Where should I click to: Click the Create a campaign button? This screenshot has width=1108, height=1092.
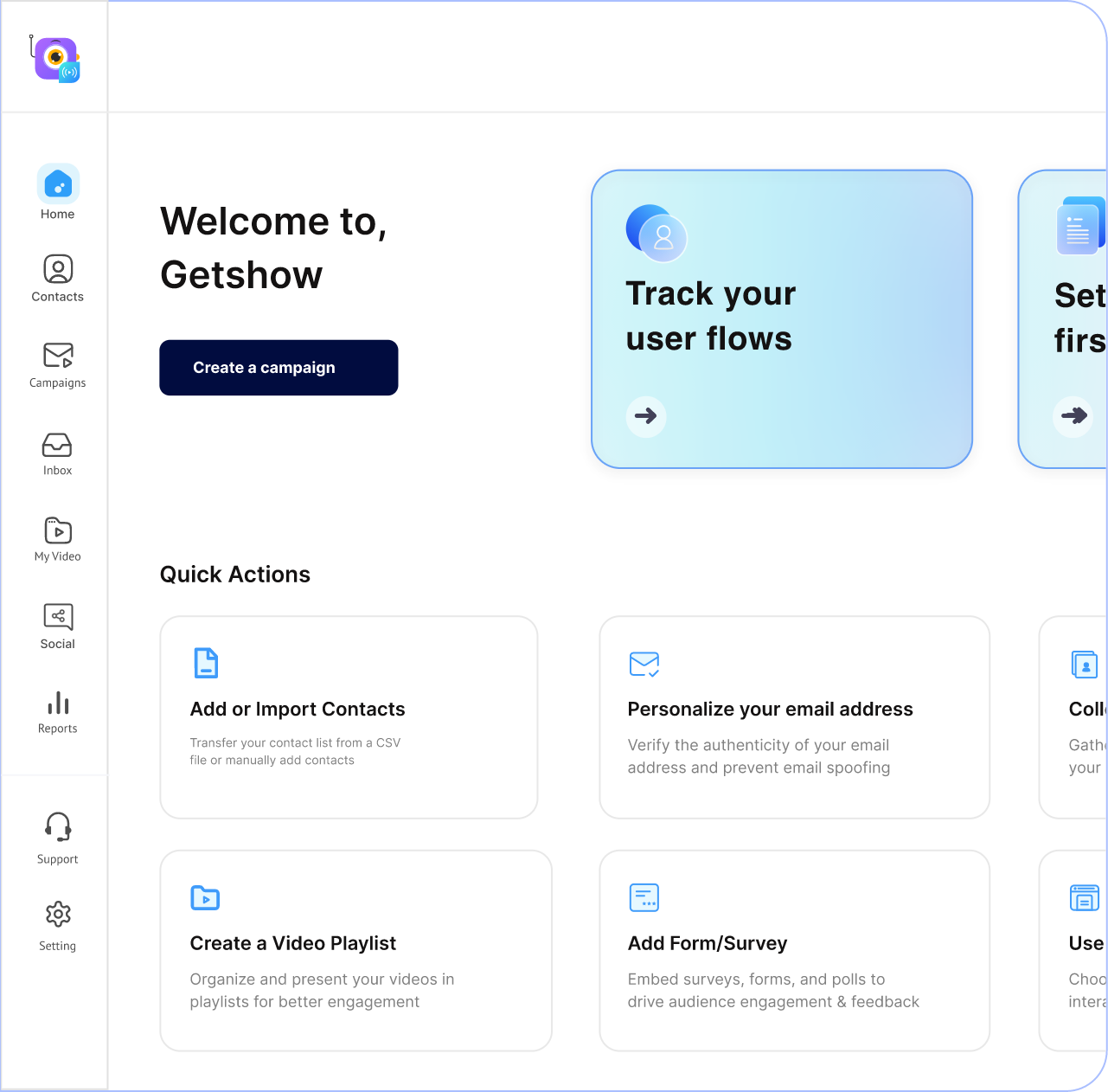[279, 368]
